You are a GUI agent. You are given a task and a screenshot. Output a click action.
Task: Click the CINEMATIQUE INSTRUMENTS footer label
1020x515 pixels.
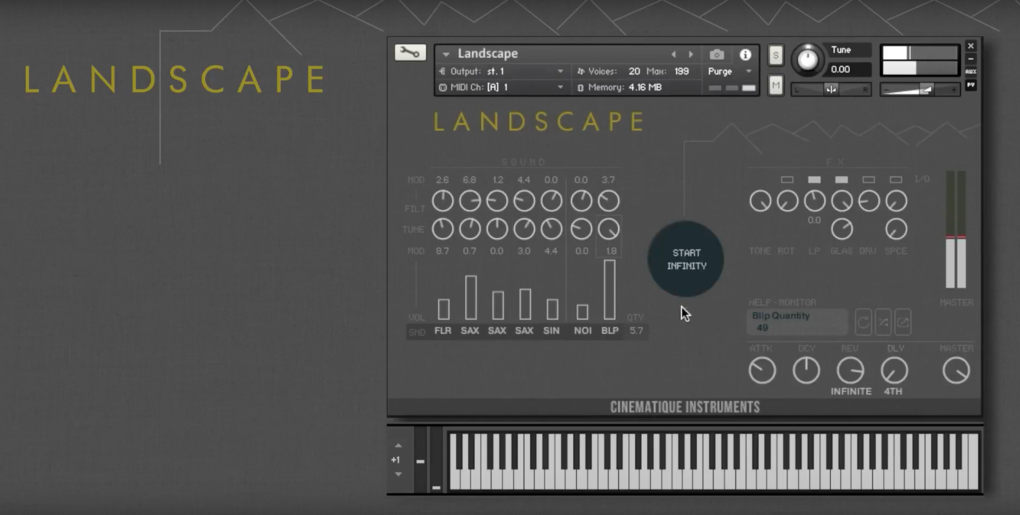[x=684, y=407]
